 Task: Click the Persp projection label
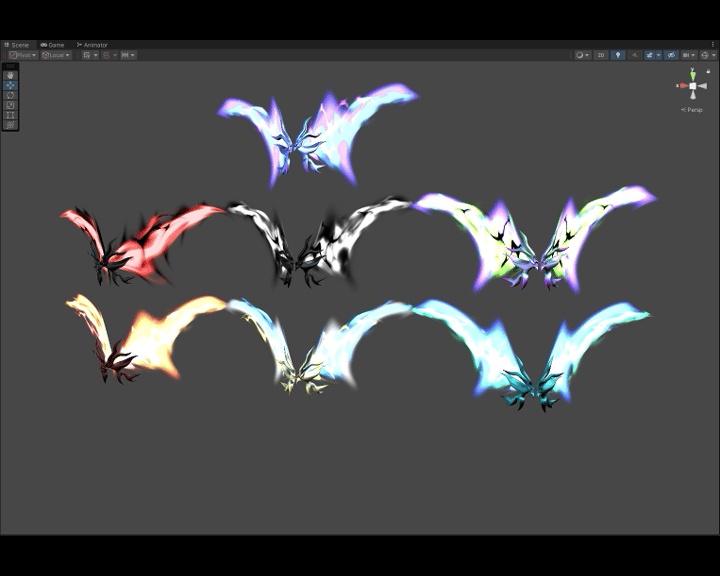[692, 110]
